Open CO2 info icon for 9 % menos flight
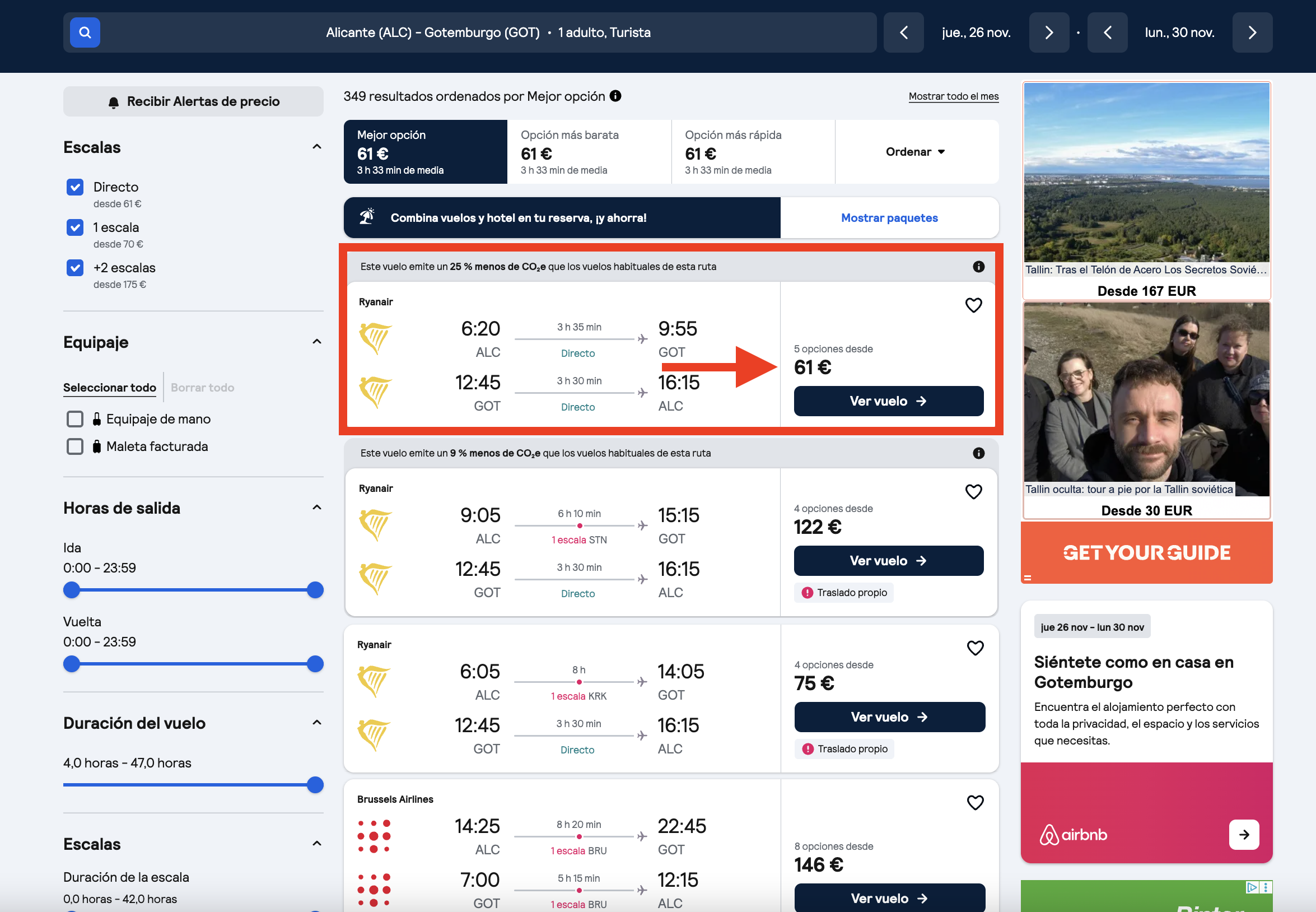 (978, 453)
